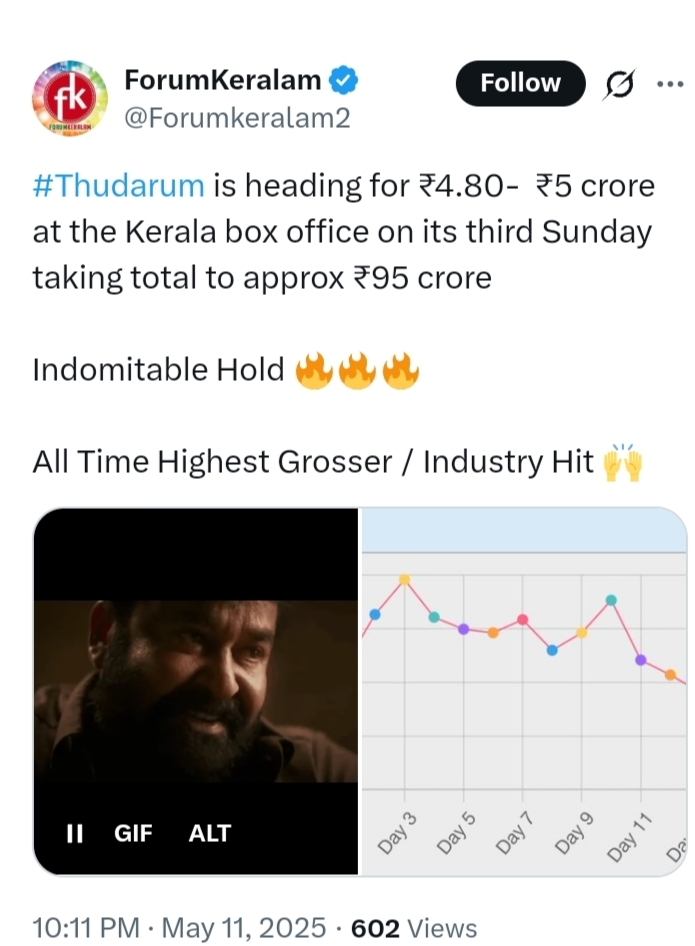
Task: Click the Day 5 axis label
Action: tap(456, 834)
